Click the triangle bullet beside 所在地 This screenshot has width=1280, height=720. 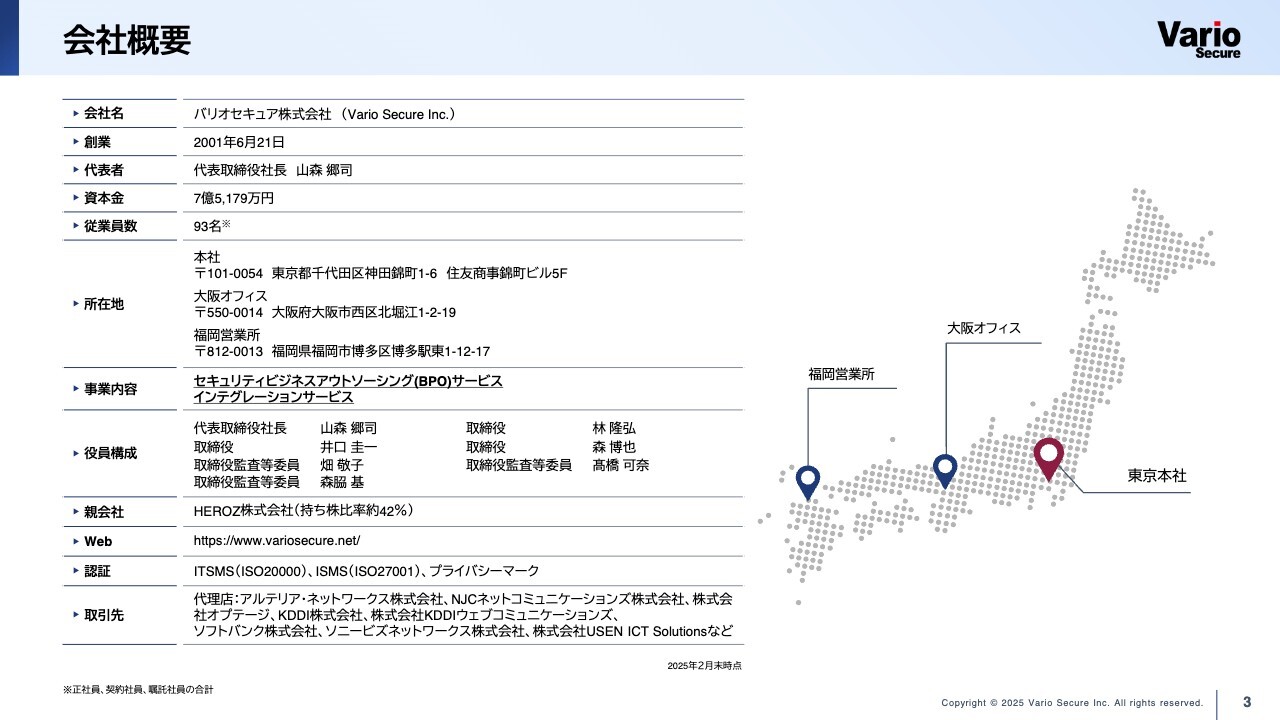pyautogui.click(x=76, y=304)
